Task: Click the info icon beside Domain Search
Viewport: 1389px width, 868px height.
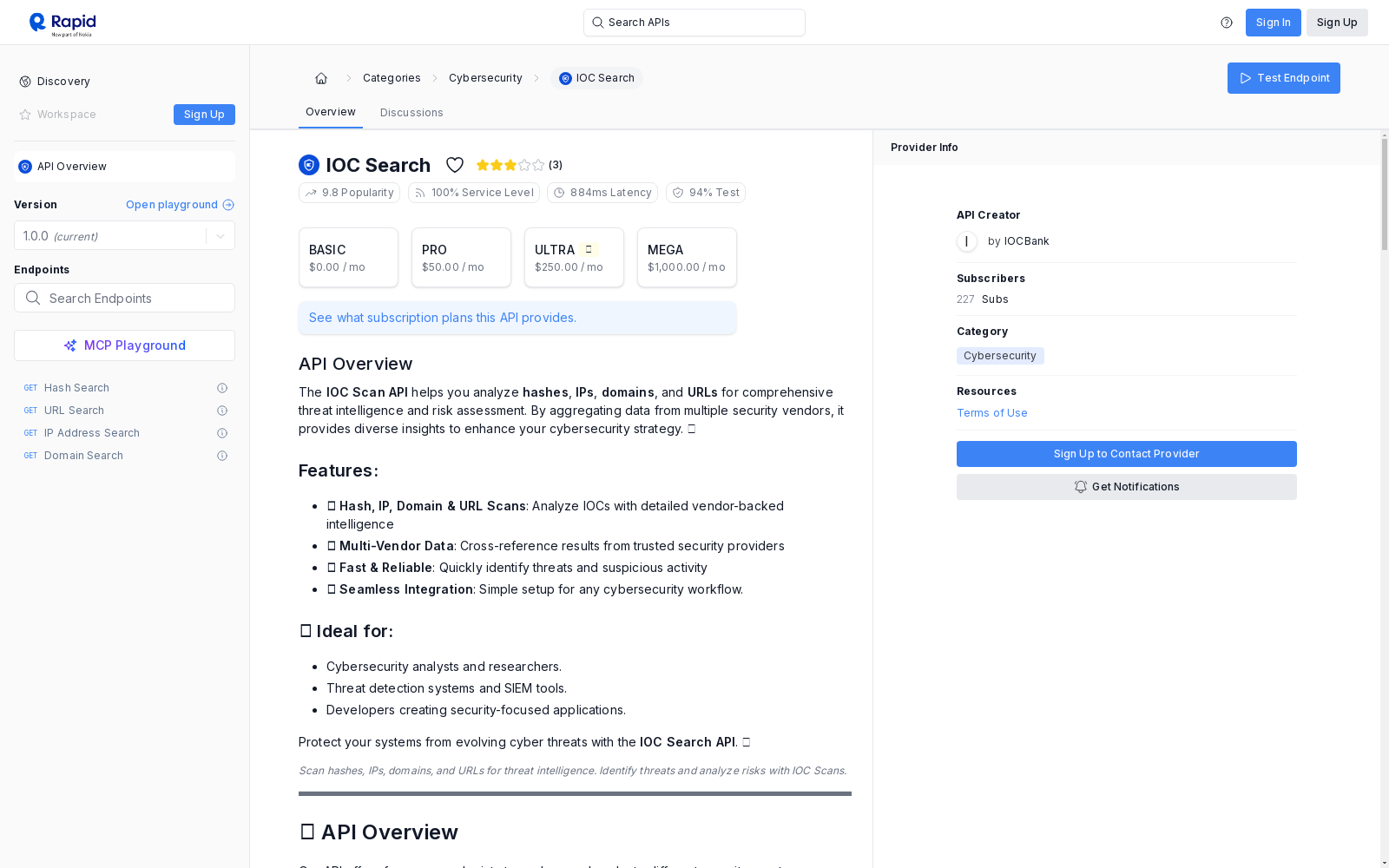Action: tap(222, 456)
